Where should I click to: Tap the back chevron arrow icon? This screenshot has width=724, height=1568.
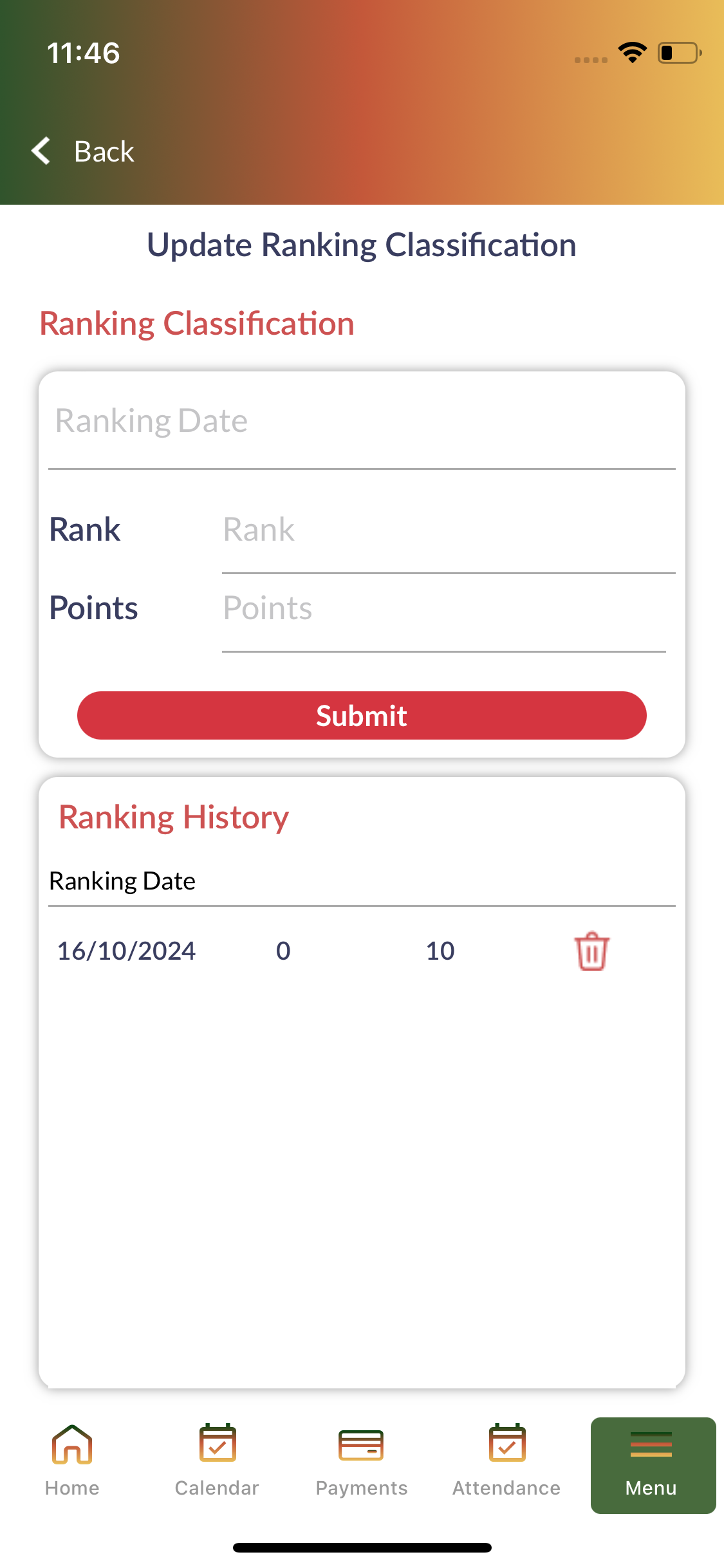41,151
